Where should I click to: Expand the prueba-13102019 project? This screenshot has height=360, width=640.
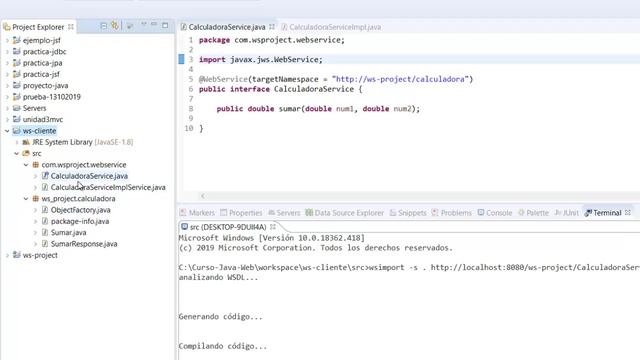point(7,97)
